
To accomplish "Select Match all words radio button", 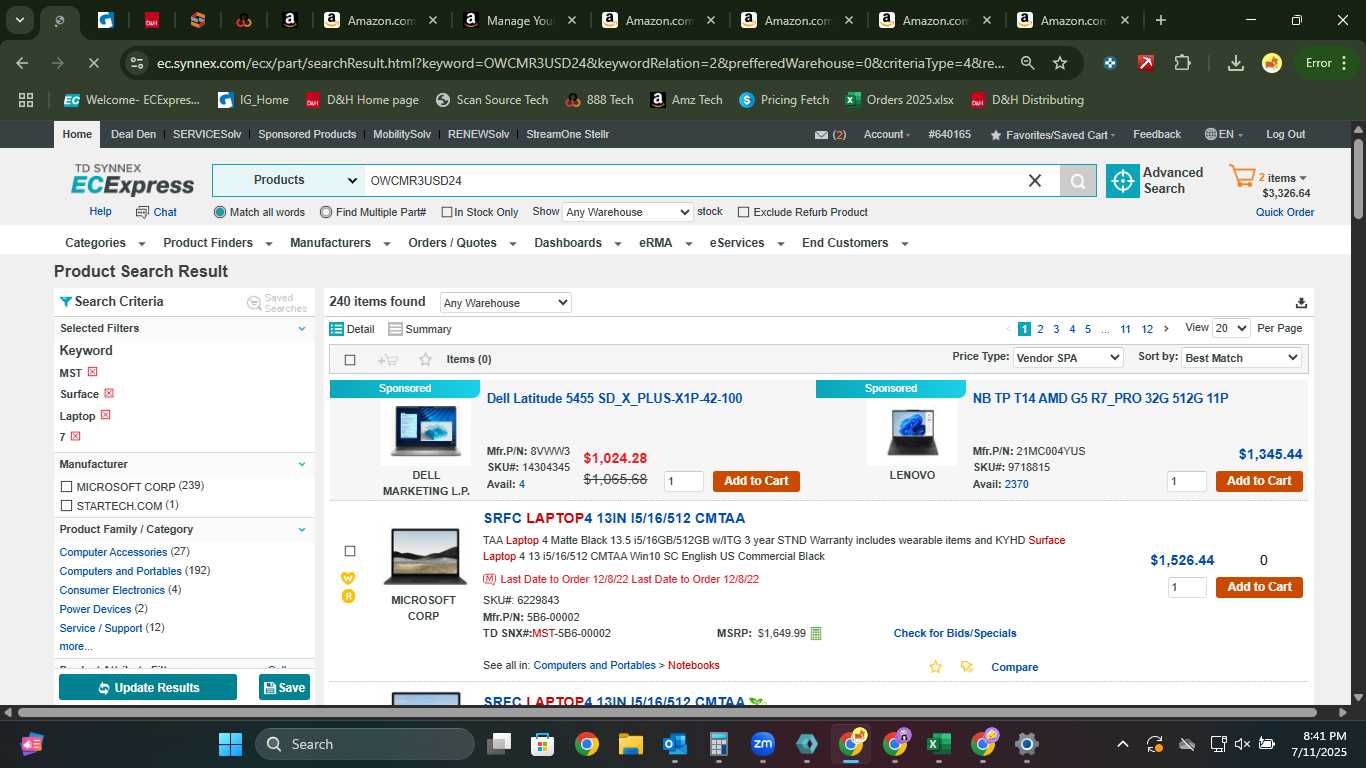I will (220, 212).
